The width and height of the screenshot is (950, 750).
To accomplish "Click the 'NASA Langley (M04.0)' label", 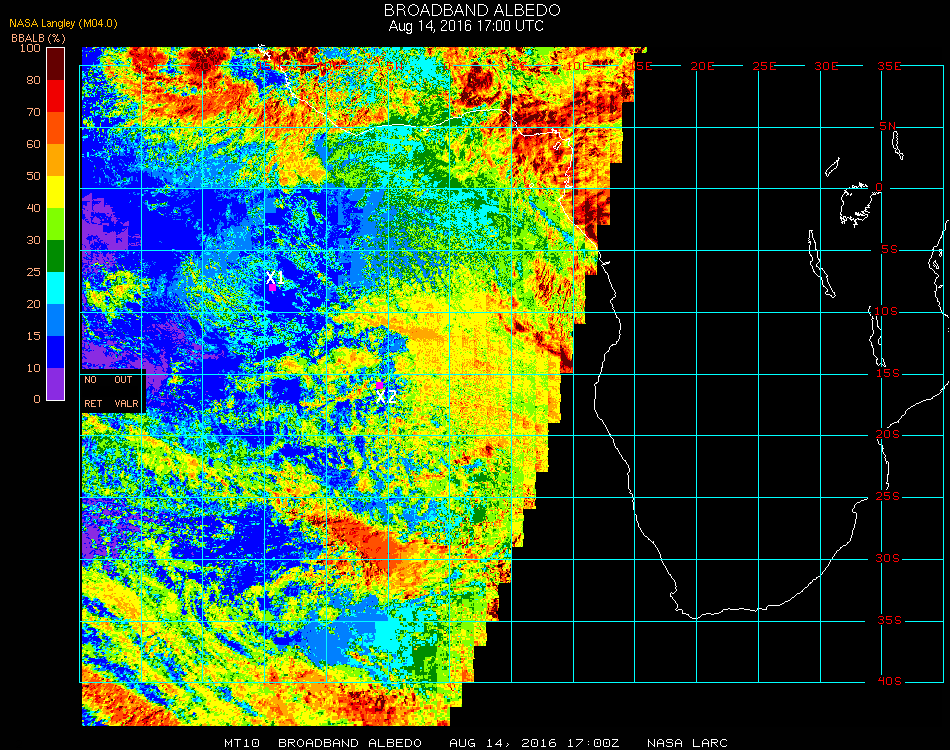I will pos(63,23).
